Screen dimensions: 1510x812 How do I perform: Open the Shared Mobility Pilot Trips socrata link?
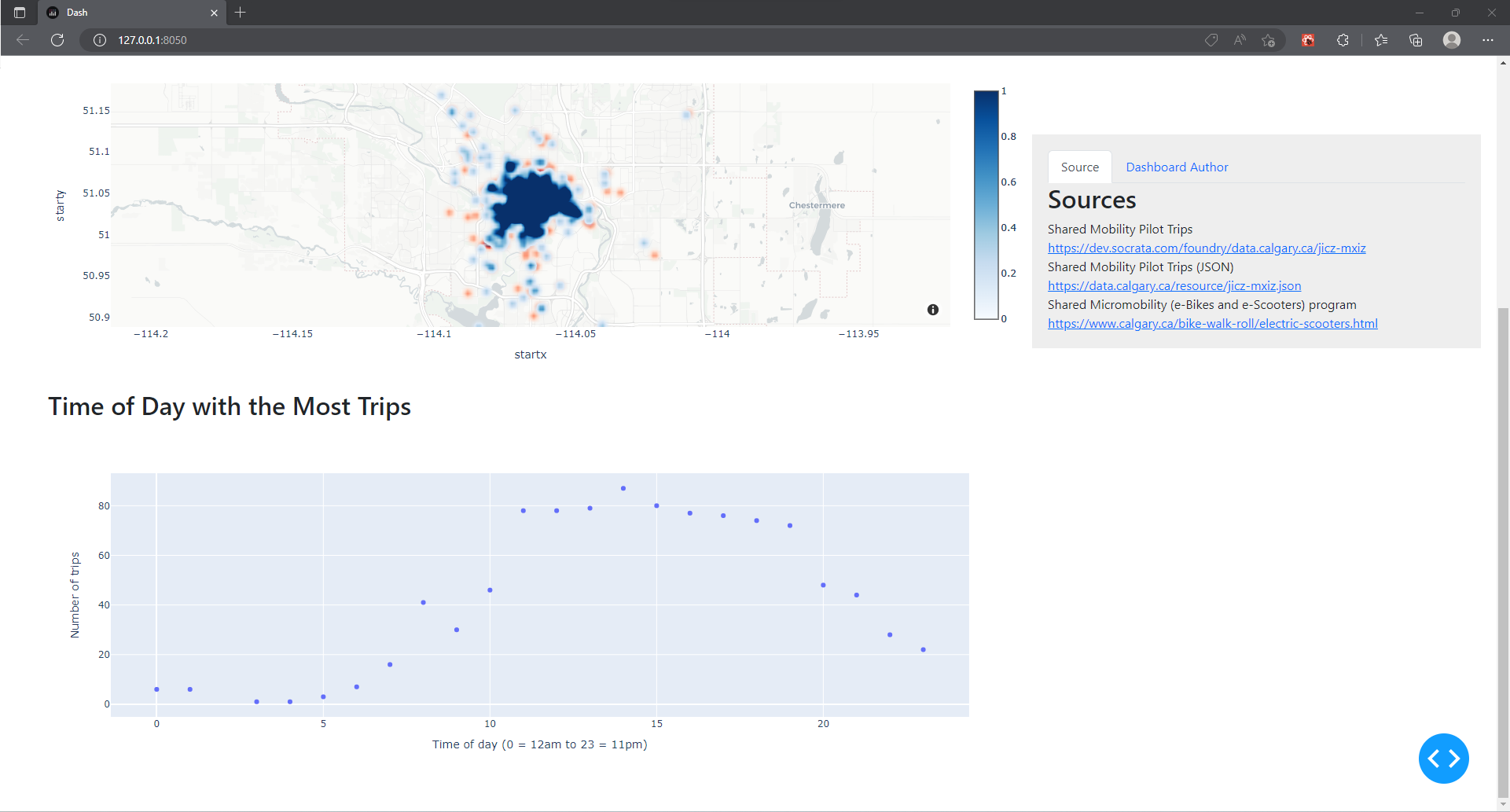click(x=1207, y=248)
